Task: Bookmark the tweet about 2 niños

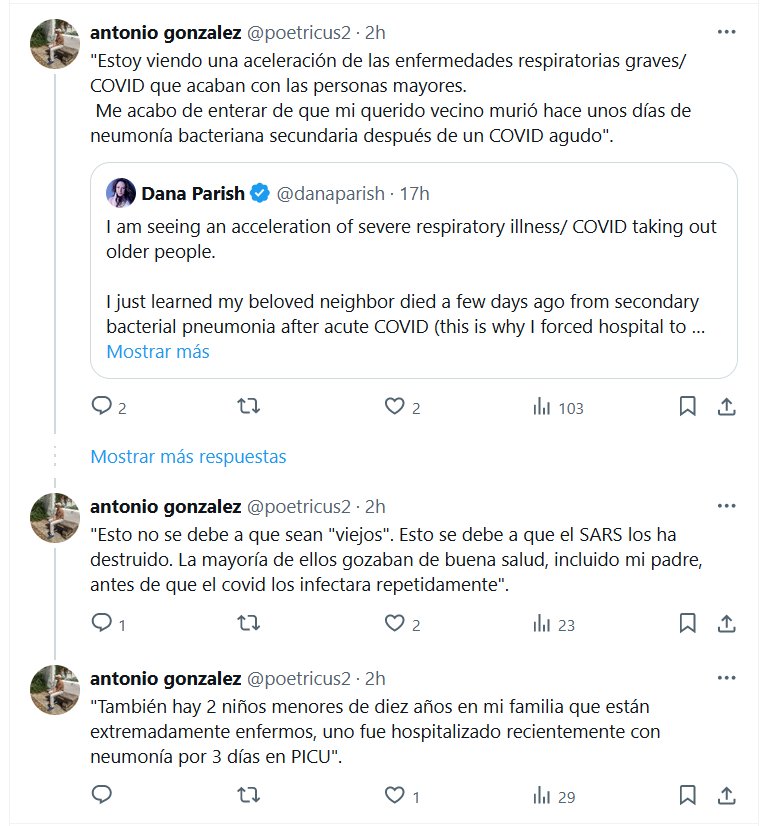Action: click(688, 797)
